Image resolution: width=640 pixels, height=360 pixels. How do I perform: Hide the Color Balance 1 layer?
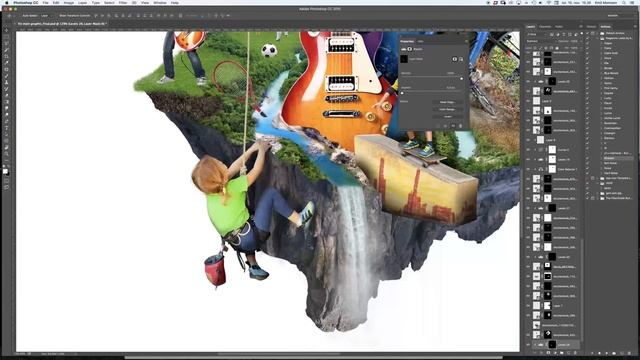coord(528,169)
